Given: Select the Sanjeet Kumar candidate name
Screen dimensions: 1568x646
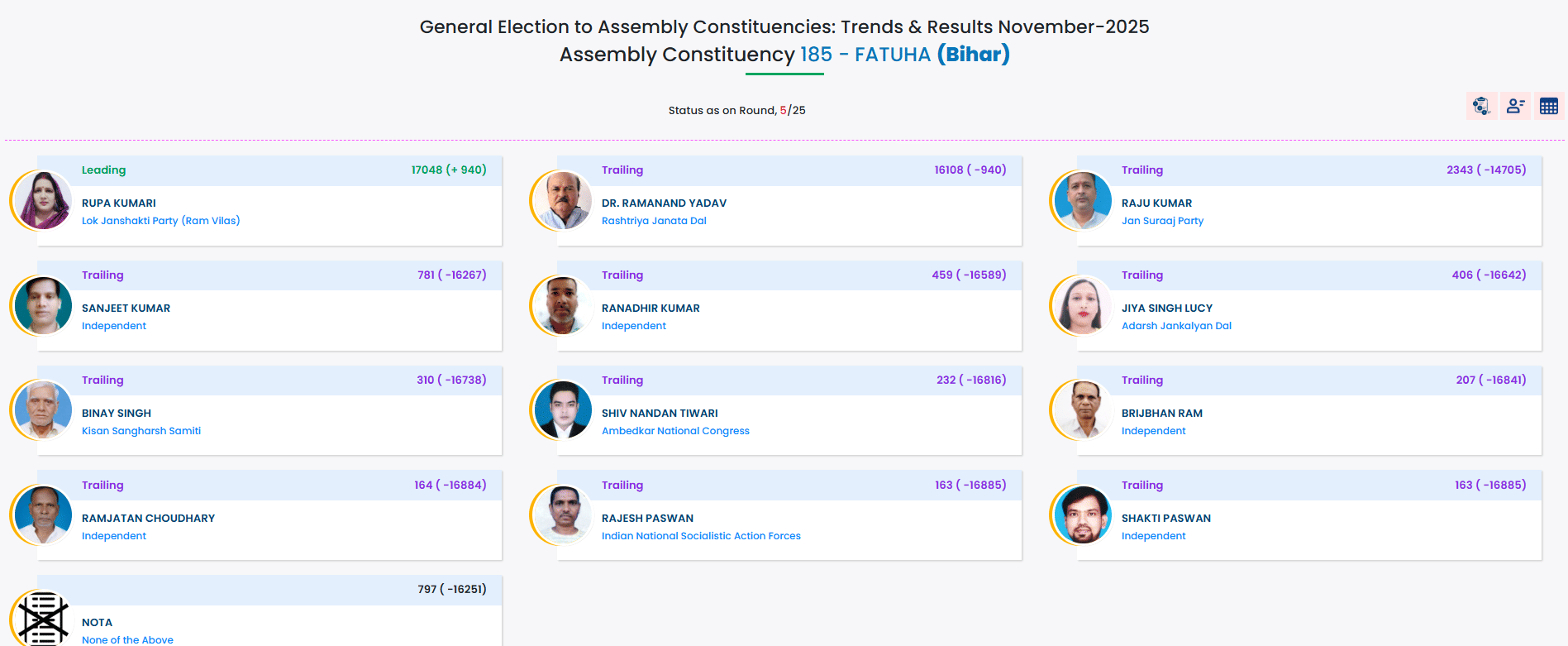Looking at the screenshot, I should click(126, 308).
